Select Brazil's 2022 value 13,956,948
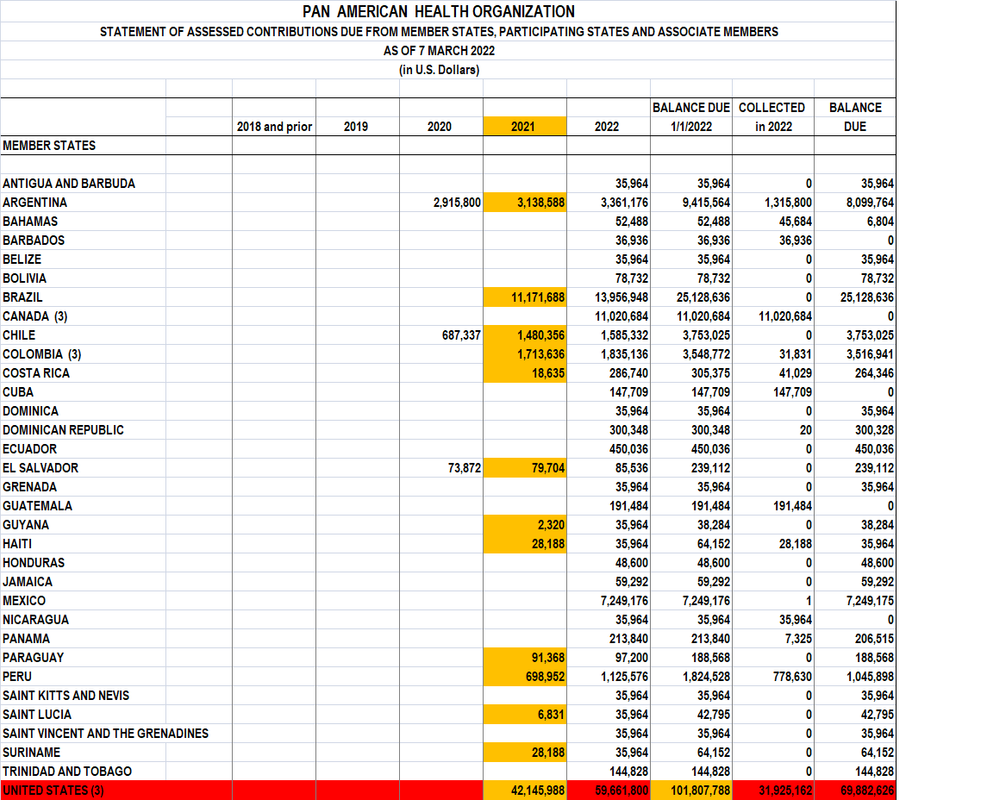The height and width of the screenshot is (800, 993). (x=621, y=298)
